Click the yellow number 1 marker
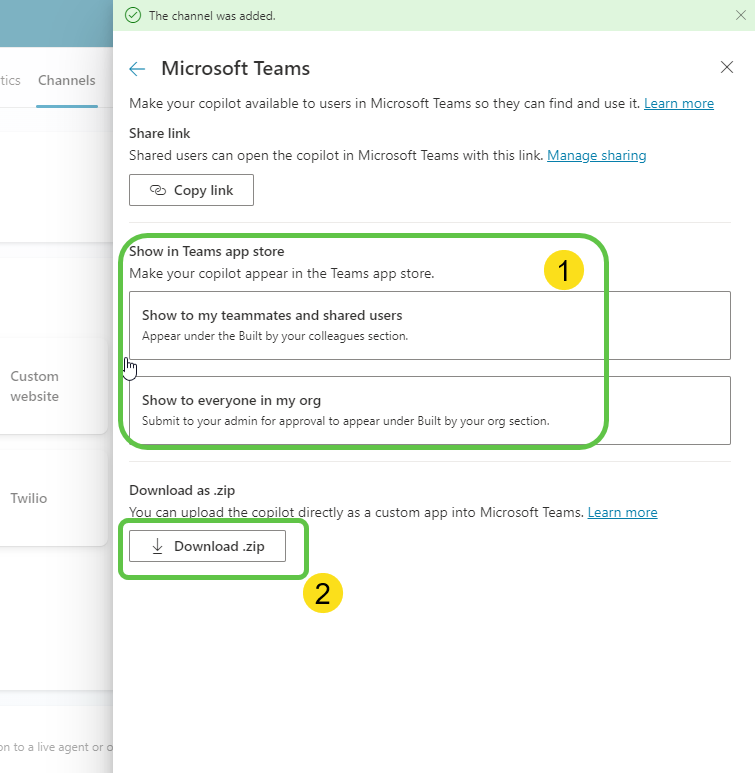 (562, 270)
